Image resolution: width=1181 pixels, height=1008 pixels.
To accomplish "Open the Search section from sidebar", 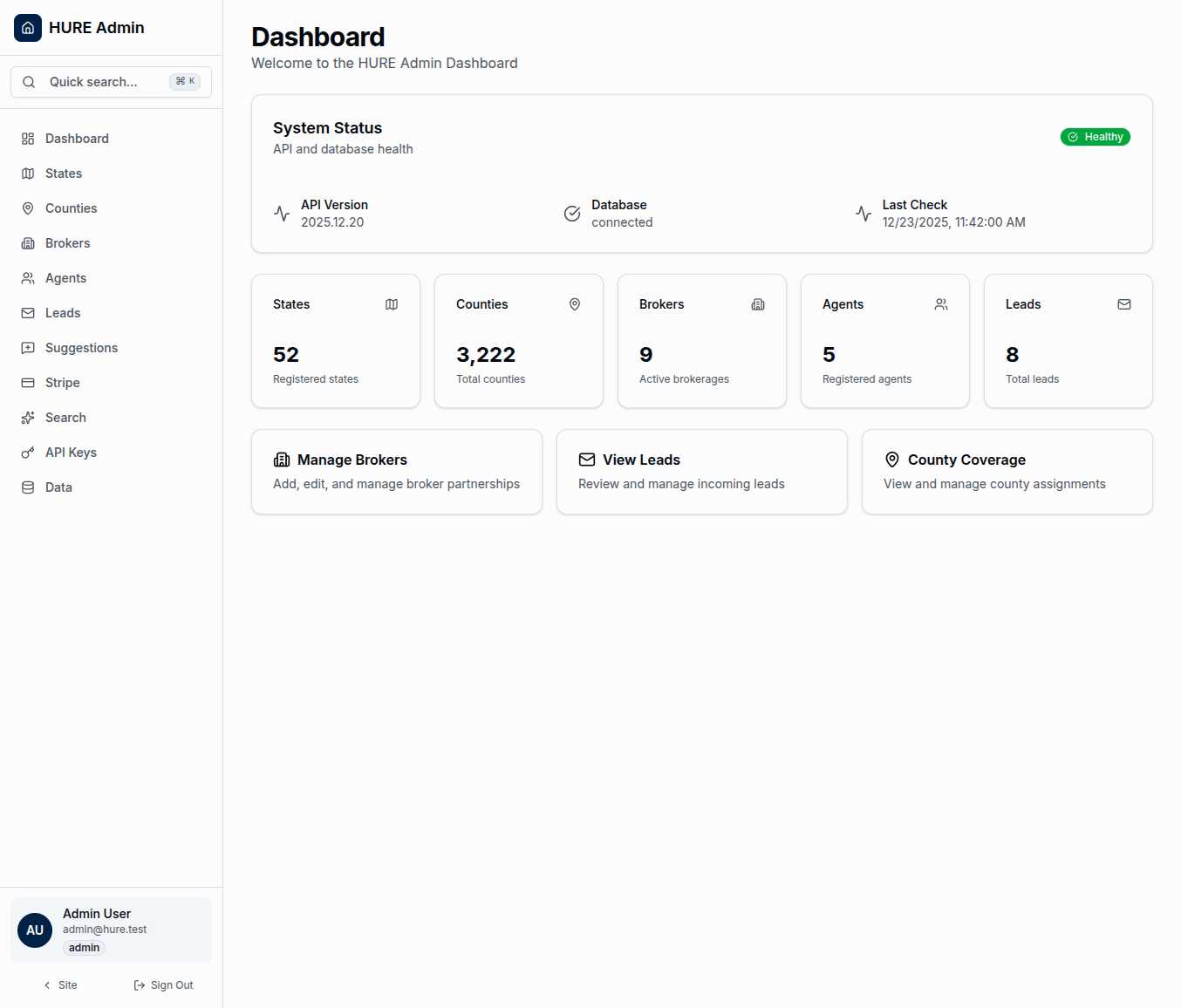I will coord(65,418).
